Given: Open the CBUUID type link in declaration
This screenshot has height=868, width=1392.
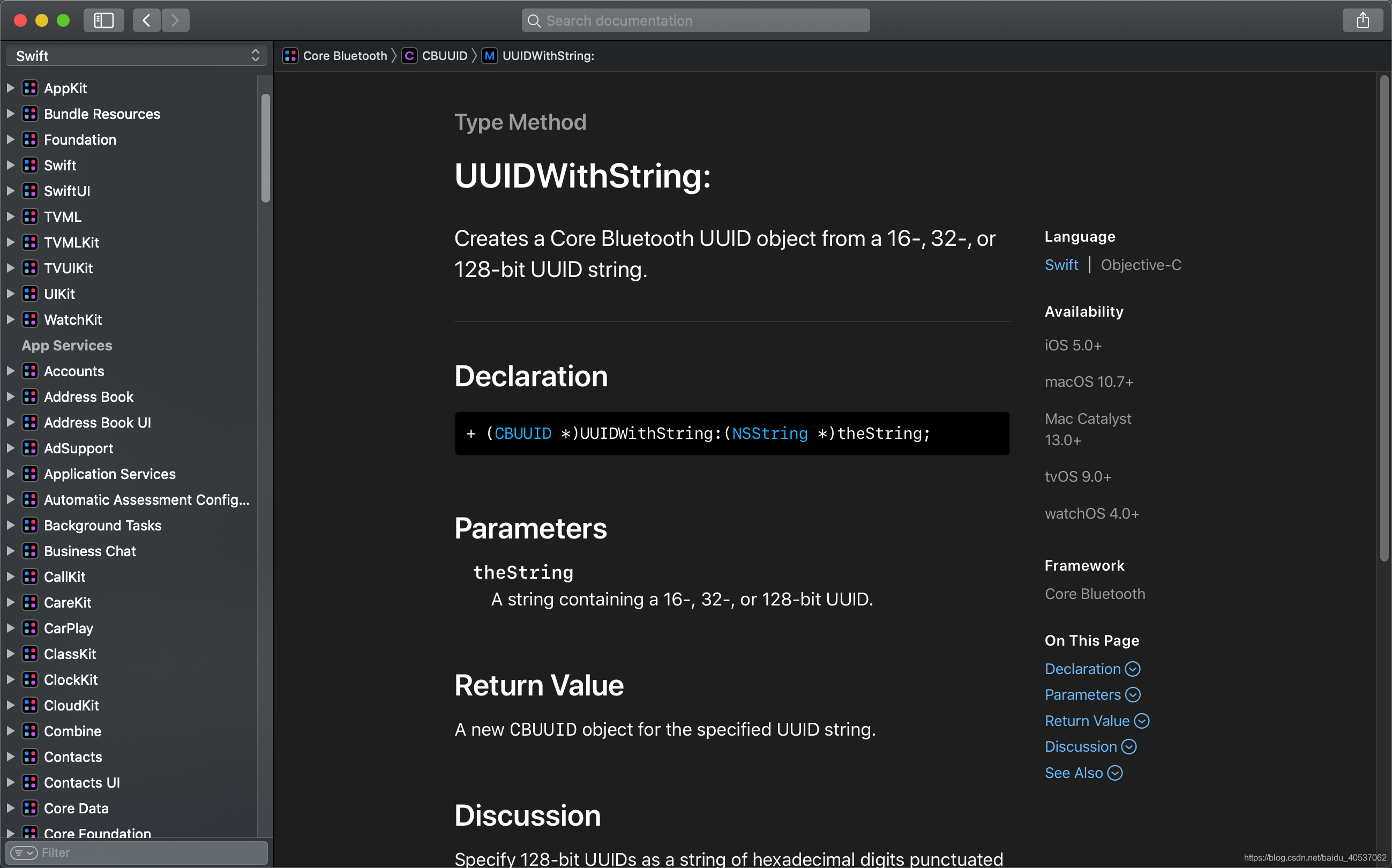Looking at the screenshot, I should [522, 433].
